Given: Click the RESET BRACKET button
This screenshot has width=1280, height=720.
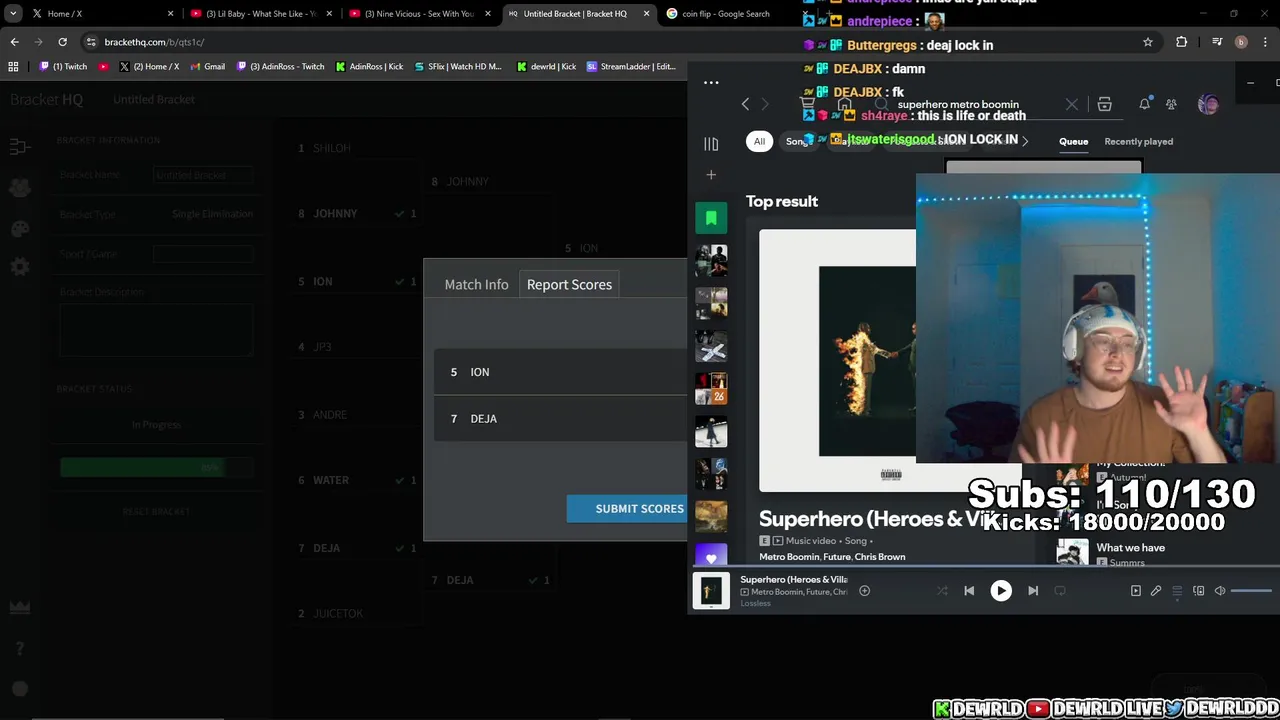Looking at the screenshot, I should click(156, 511).
